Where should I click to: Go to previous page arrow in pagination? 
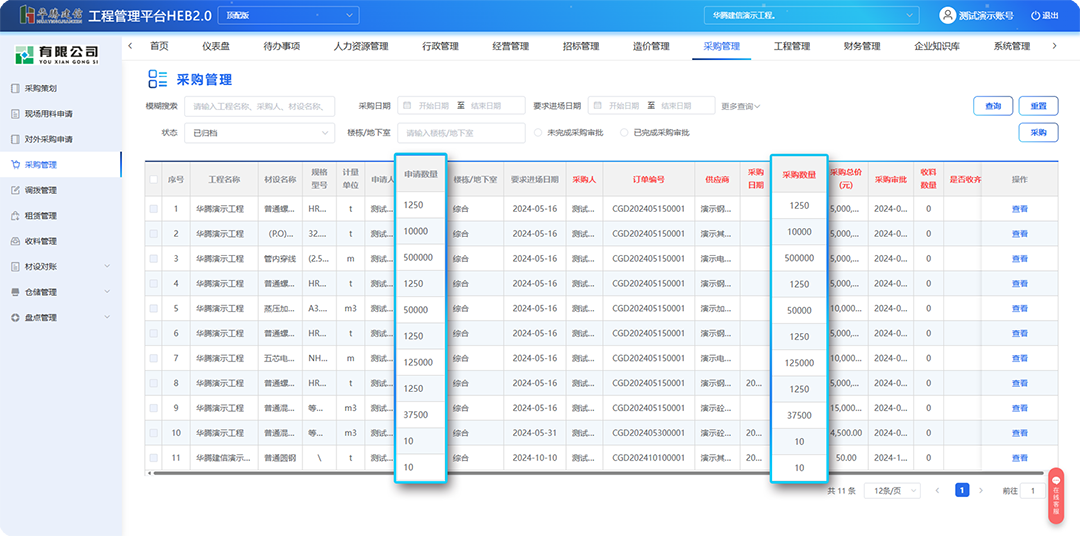937,491
